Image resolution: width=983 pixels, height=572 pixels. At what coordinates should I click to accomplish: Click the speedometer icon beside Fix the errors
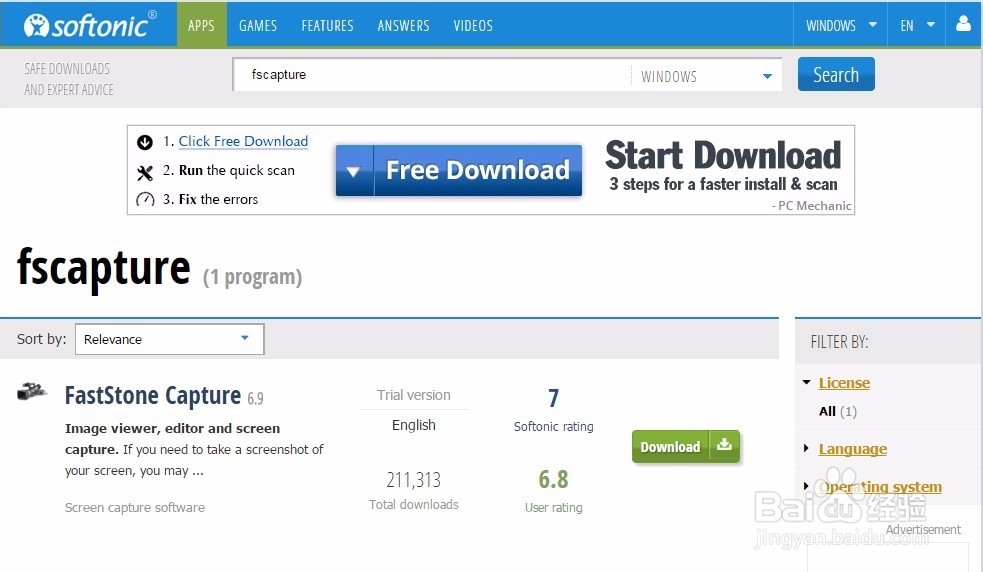(145, 200)
